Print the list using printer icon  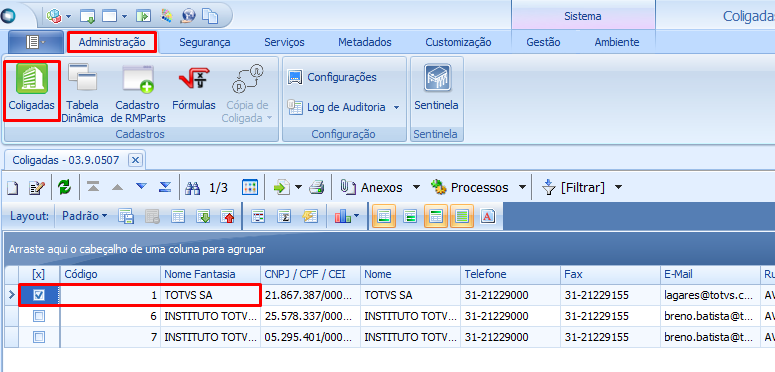[316, 188]
